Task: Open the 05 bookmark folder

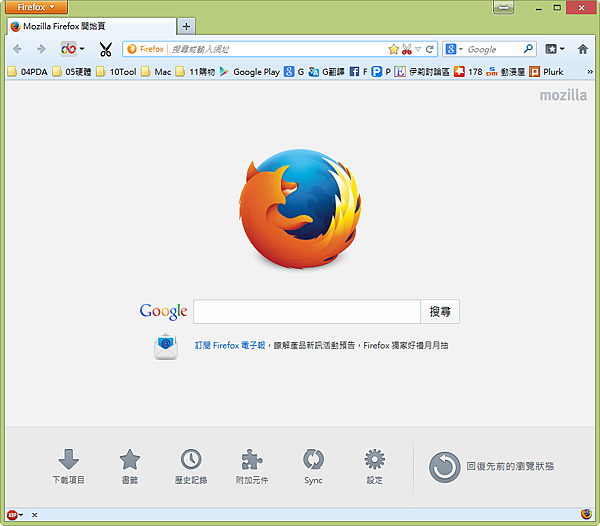Action: click(72, 72)
